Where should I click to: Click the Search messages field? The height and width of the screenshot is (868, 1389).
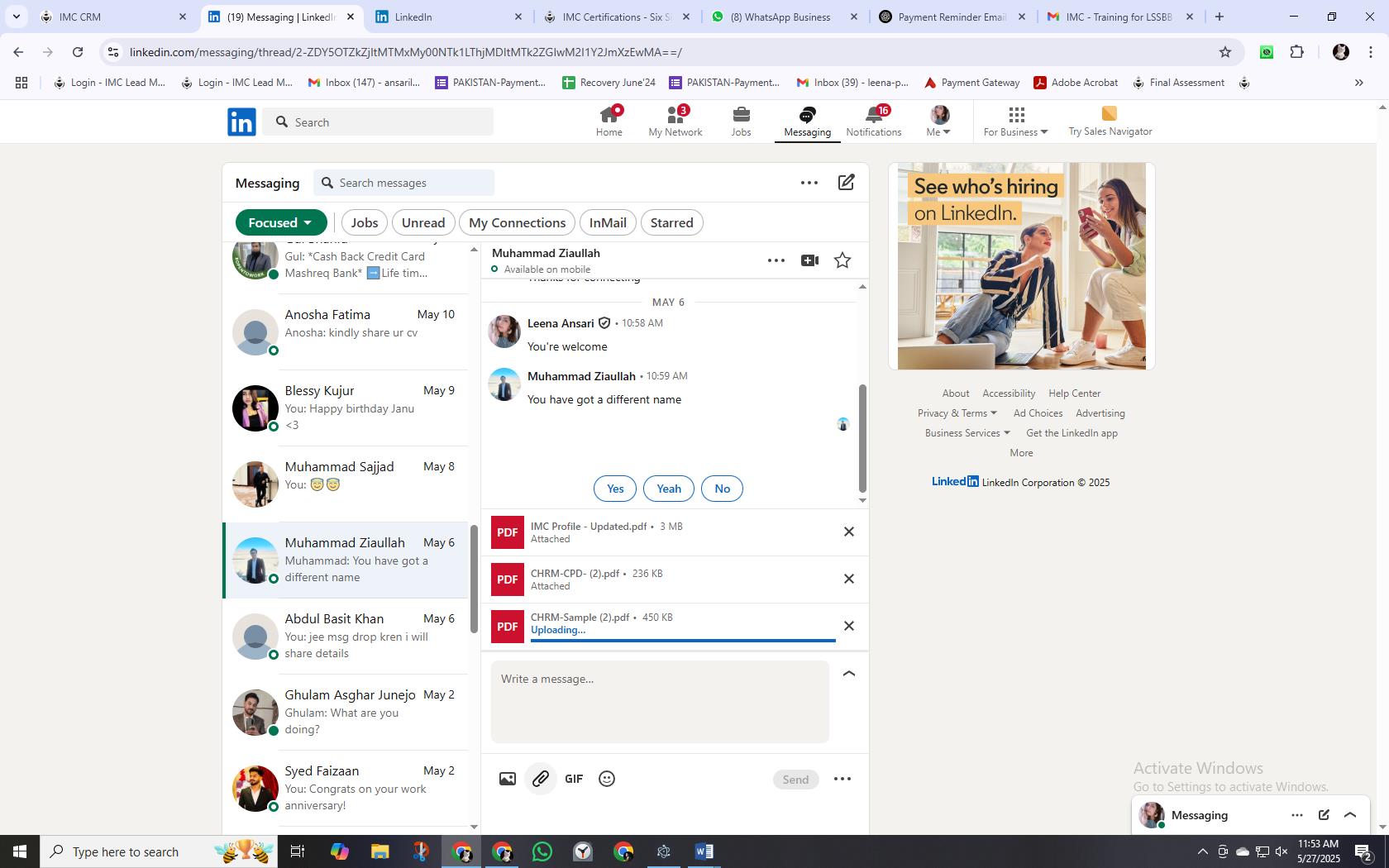tap(403, 183)
